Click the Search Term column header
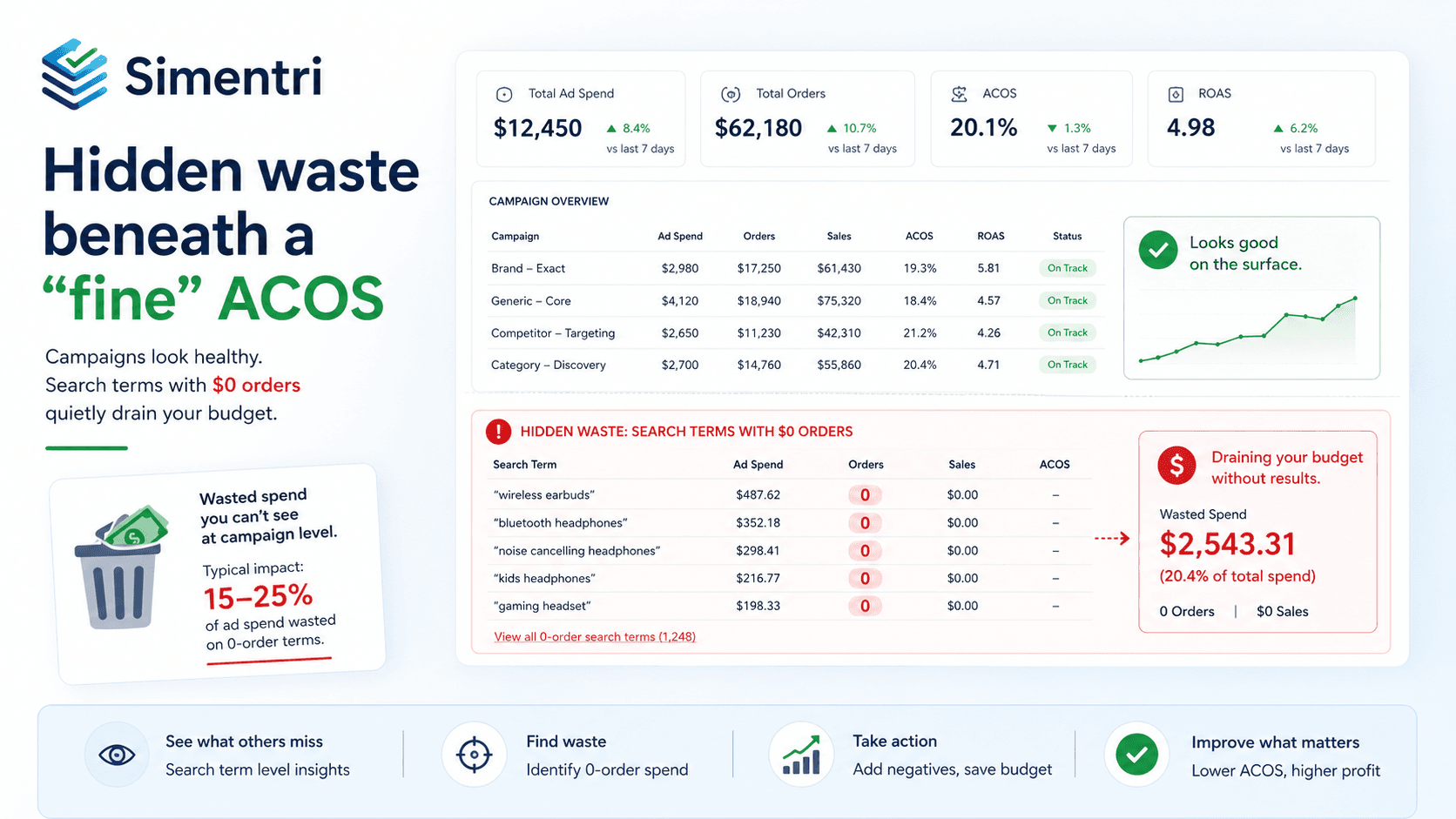 (x=524, y=465)
